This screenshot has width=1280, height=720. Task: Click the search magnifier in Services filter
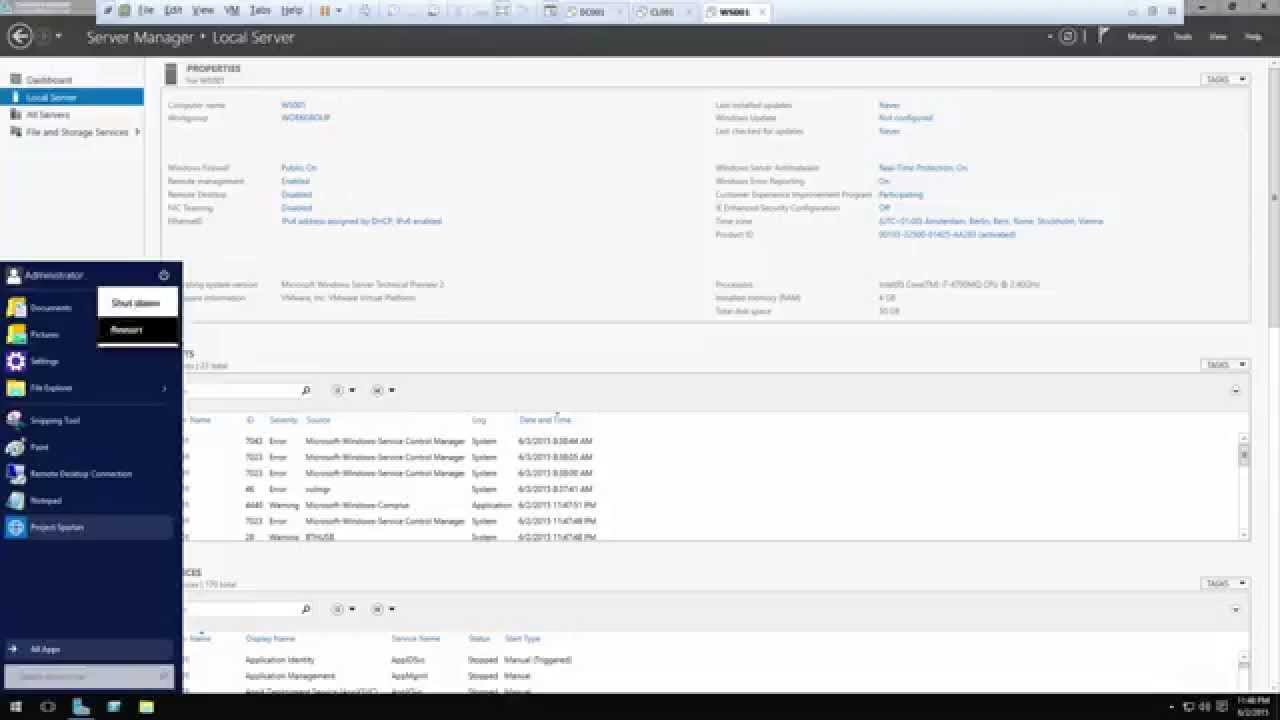pos(305,609)
